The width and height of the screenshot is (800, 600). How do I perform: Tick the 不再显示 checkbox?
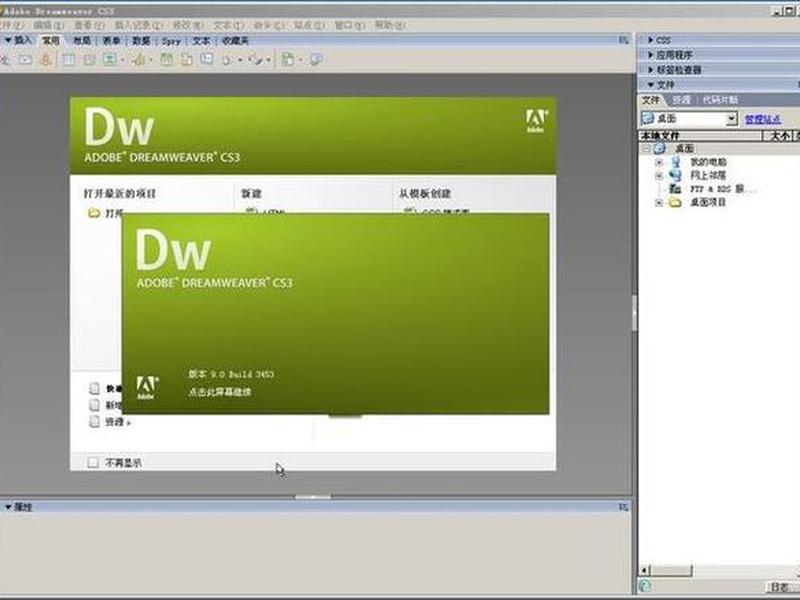[93, 462]
